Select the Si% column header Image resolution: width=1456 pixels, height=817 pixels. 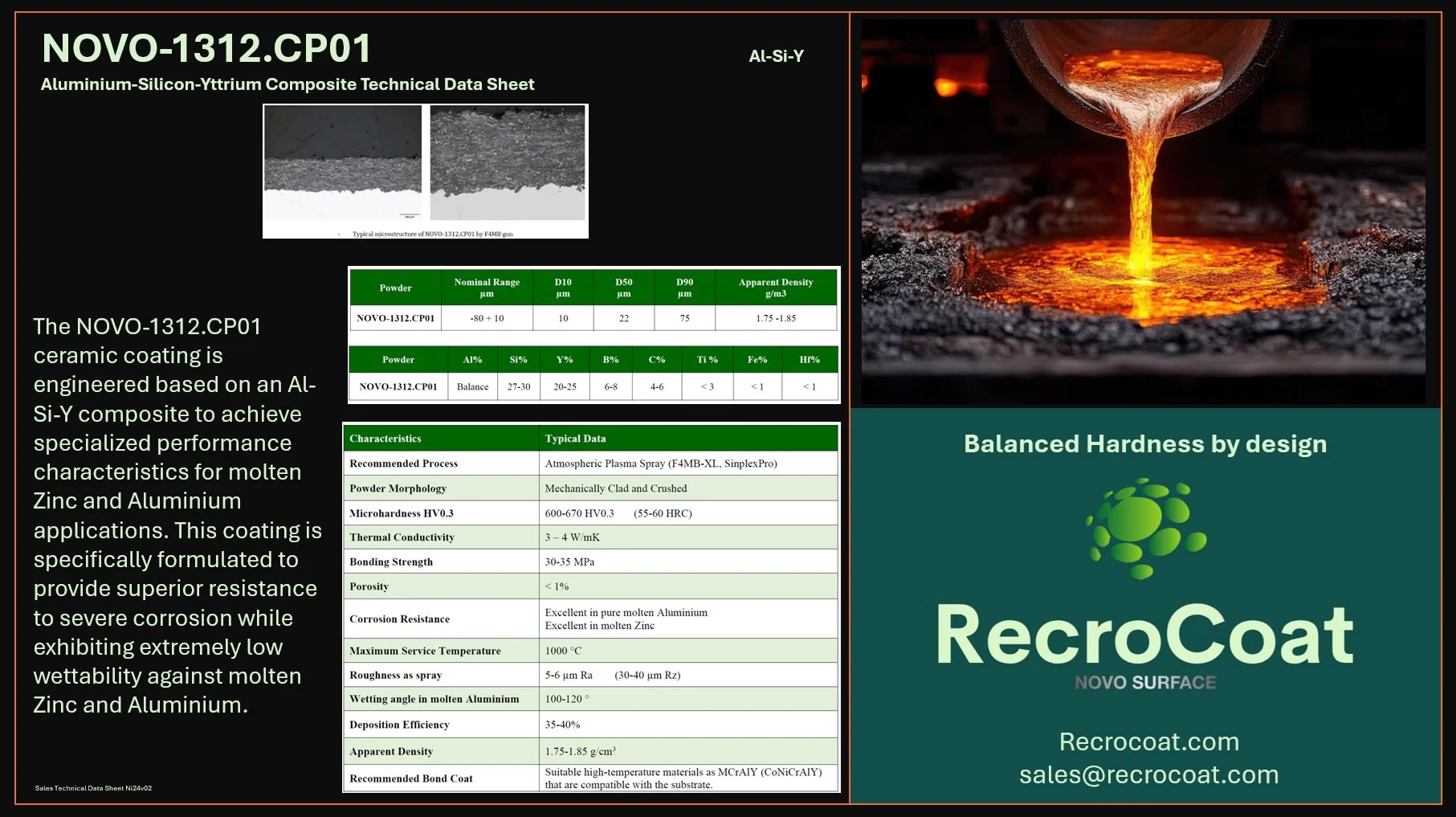[x=519, y=359]
